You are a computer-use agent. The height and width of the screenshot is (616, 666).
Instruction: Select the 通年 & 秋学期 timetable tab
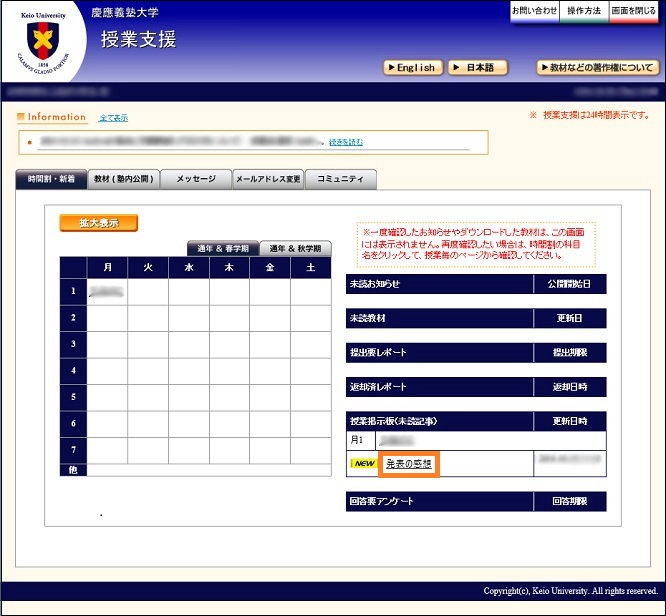(295, 249)
